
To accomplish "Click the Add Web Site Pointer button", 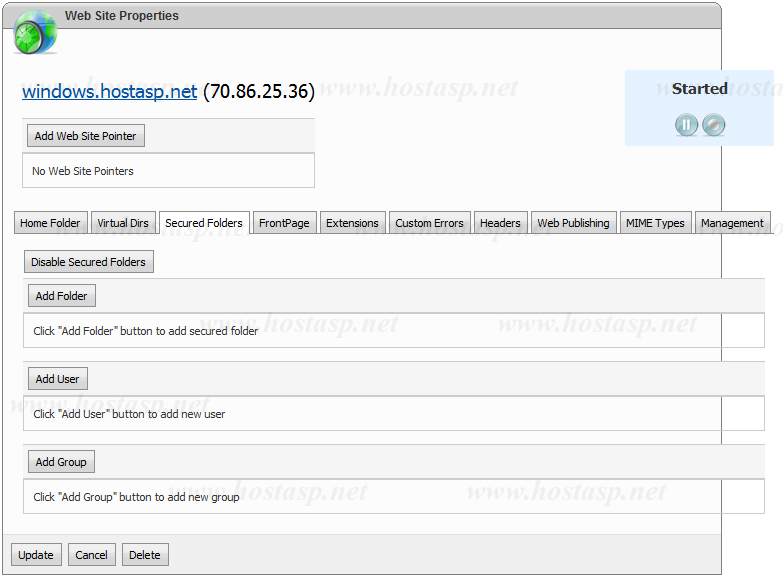I will pyautogui.click(x=85, y=136).
